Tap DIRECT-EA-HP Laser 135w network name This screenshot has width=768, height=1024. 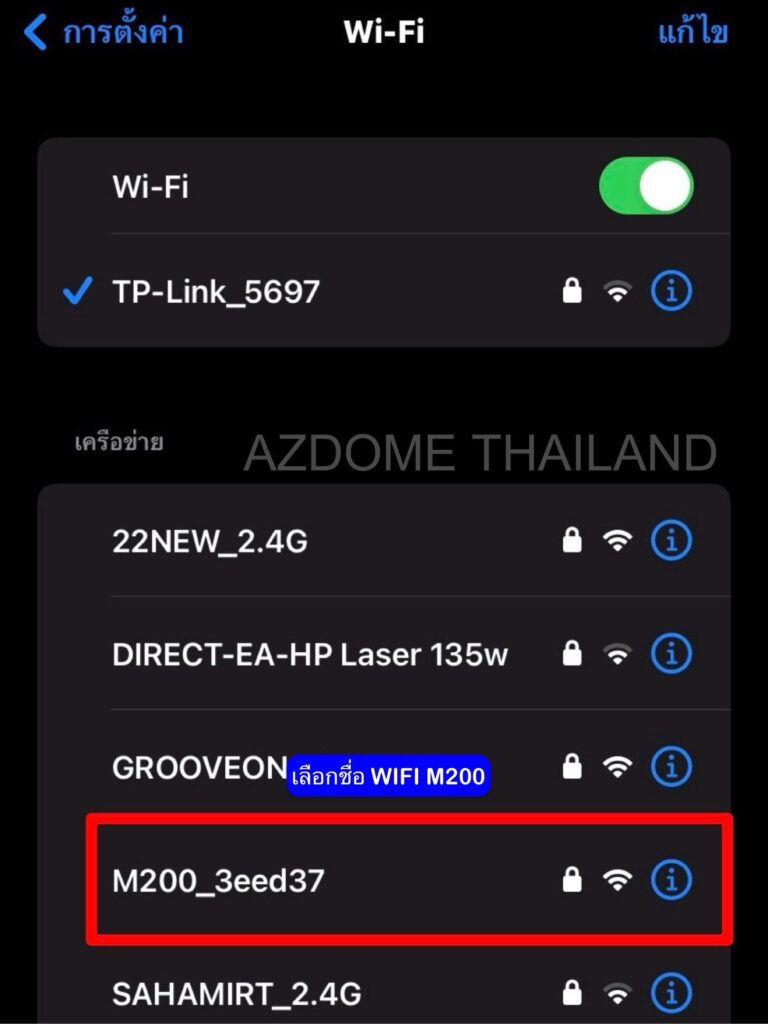pyautogui.click(x=310, y=654)
